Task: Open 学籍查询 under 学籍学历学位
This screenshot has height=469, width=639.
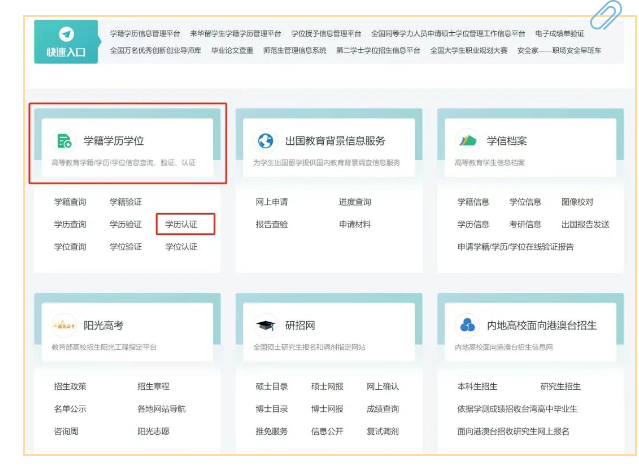Action: pos(70,202)
